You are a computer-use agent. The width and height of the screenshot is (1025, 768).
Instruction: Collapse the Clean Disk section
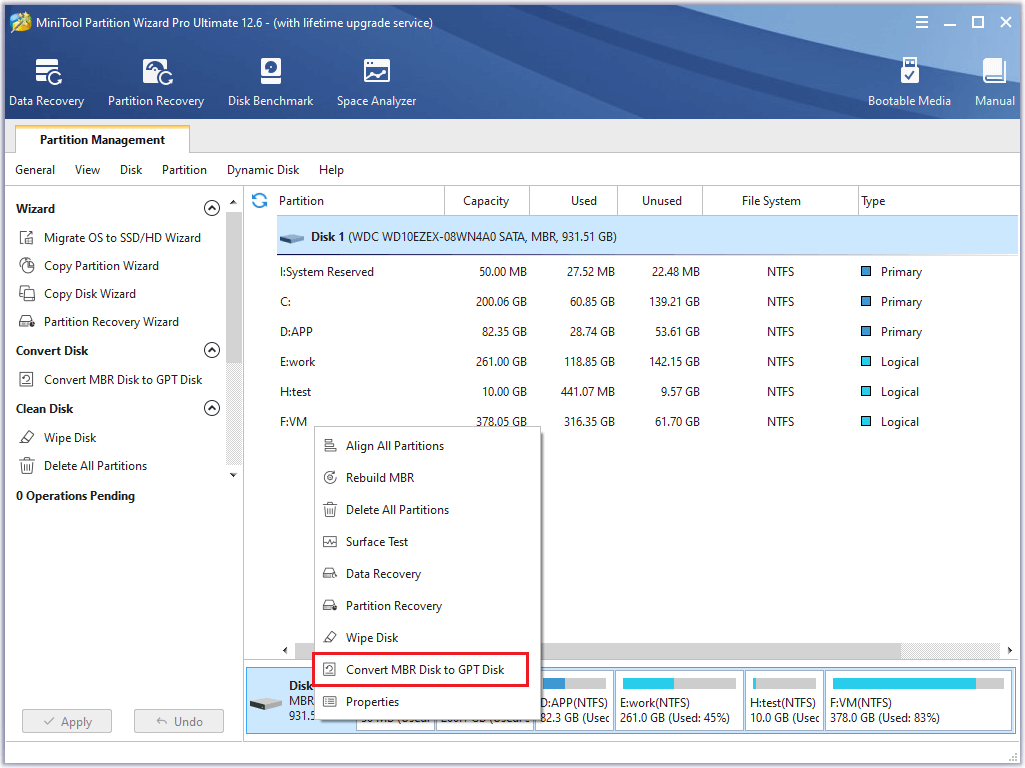[x=212, y=408]
